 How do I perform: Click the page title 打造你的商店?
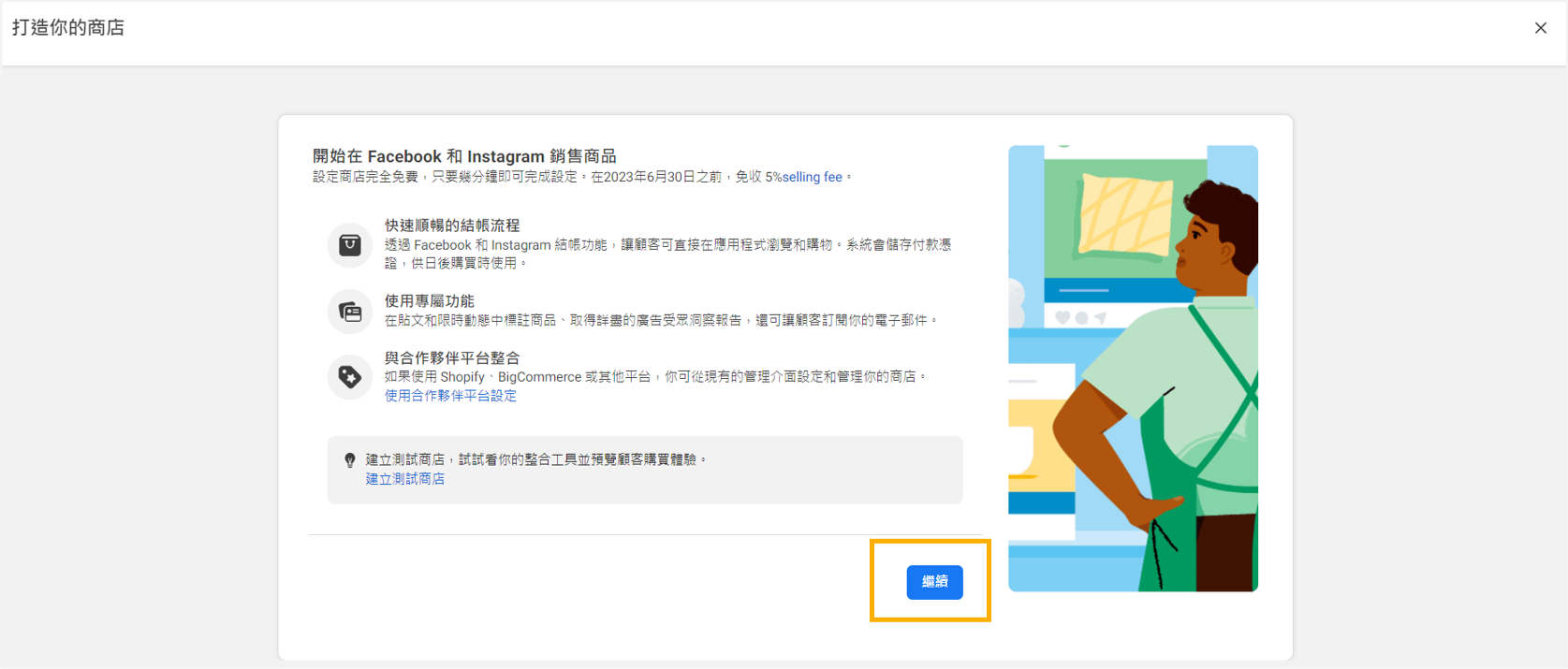click(68, 28)
